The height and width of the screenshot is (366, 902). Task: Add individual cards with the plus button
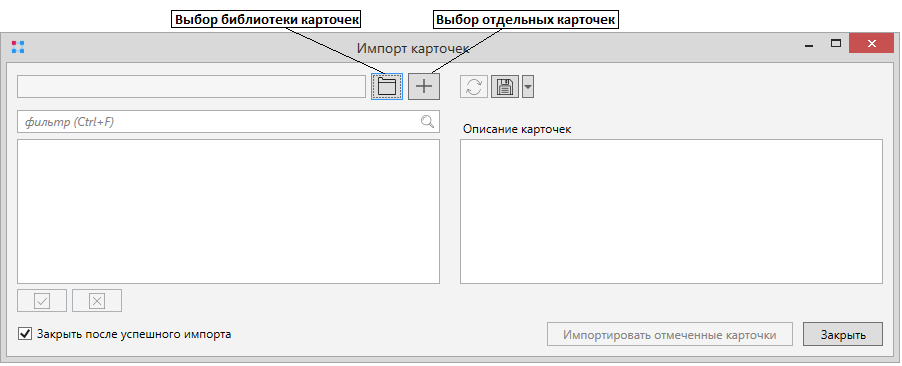coord(424,86)
